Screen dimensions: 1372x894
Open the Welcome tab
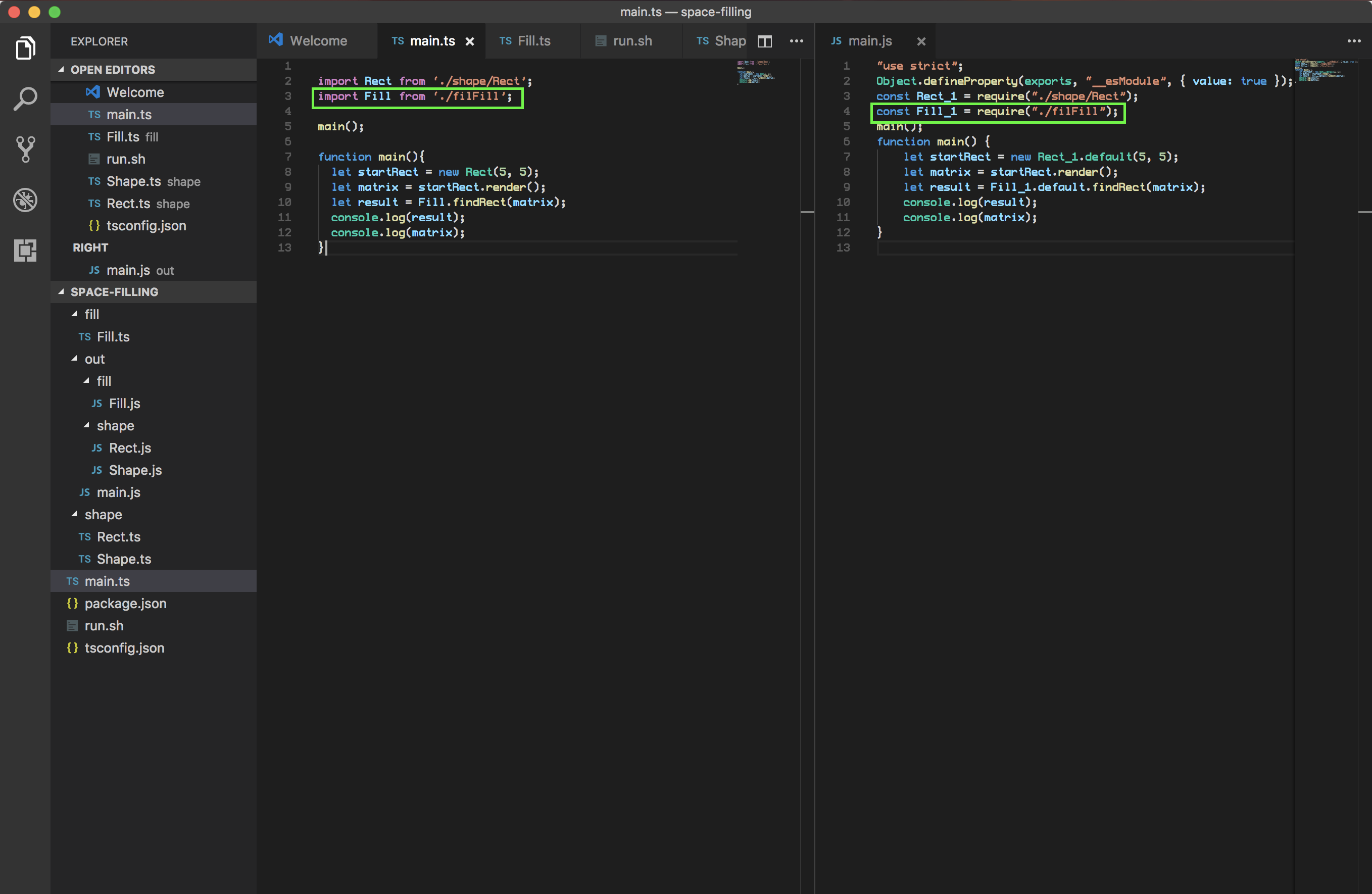(x=318, y=41)
